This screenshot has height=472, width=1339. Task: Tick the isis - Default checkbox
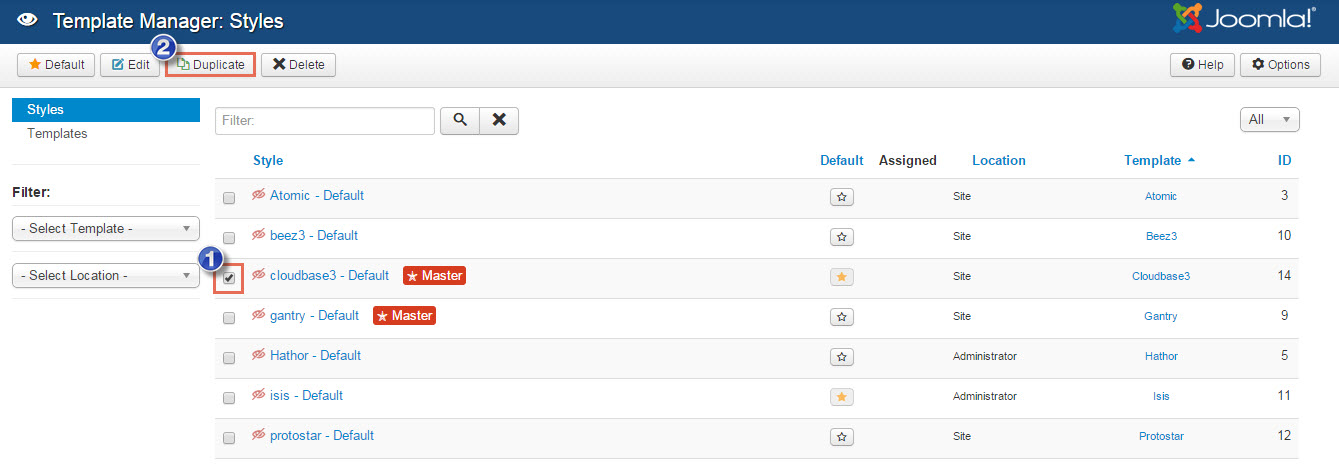(229, 398)
